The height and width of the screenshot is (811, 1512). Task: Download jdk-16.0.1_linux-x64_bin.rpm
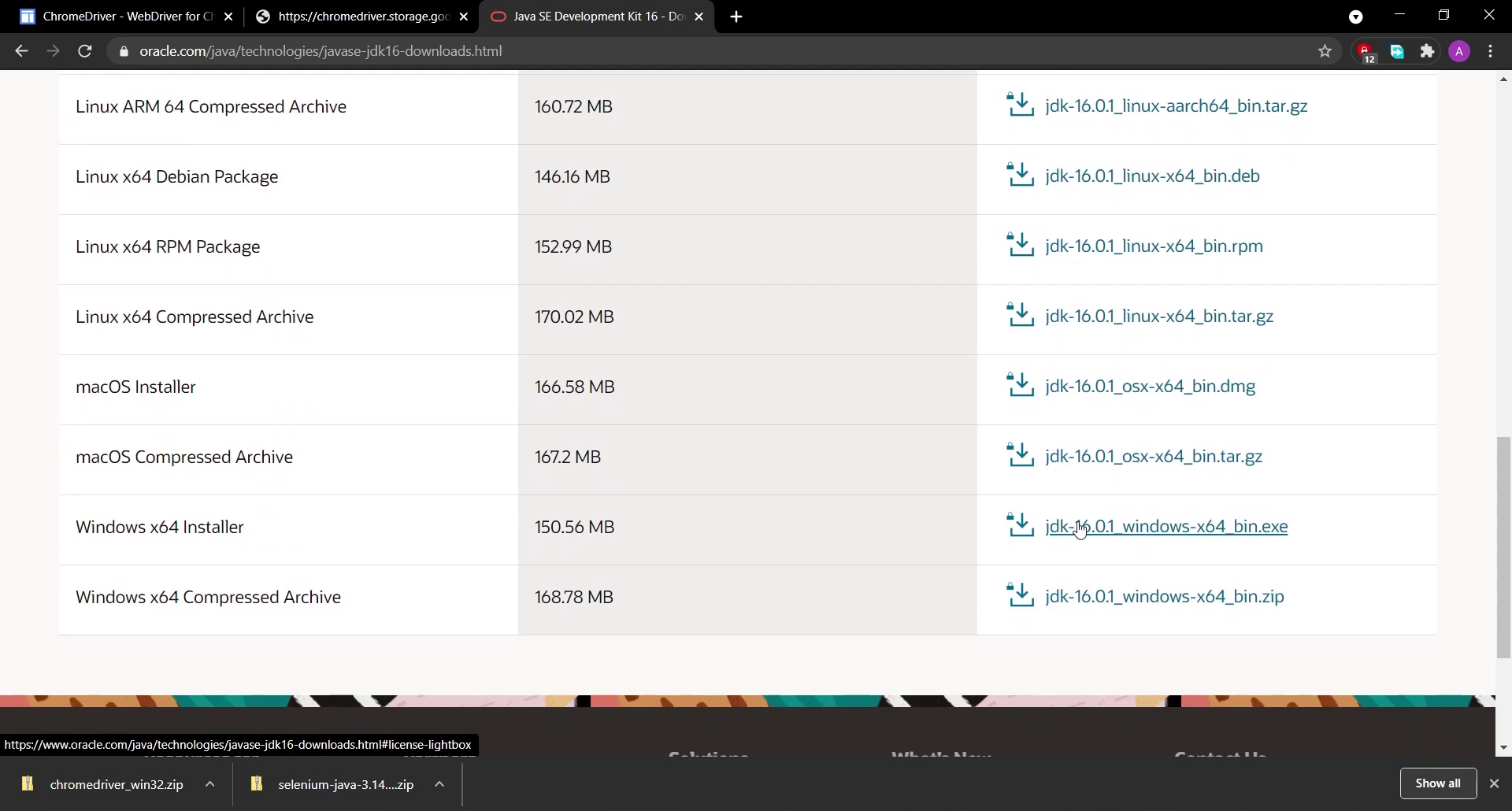tap(1154, 246)
